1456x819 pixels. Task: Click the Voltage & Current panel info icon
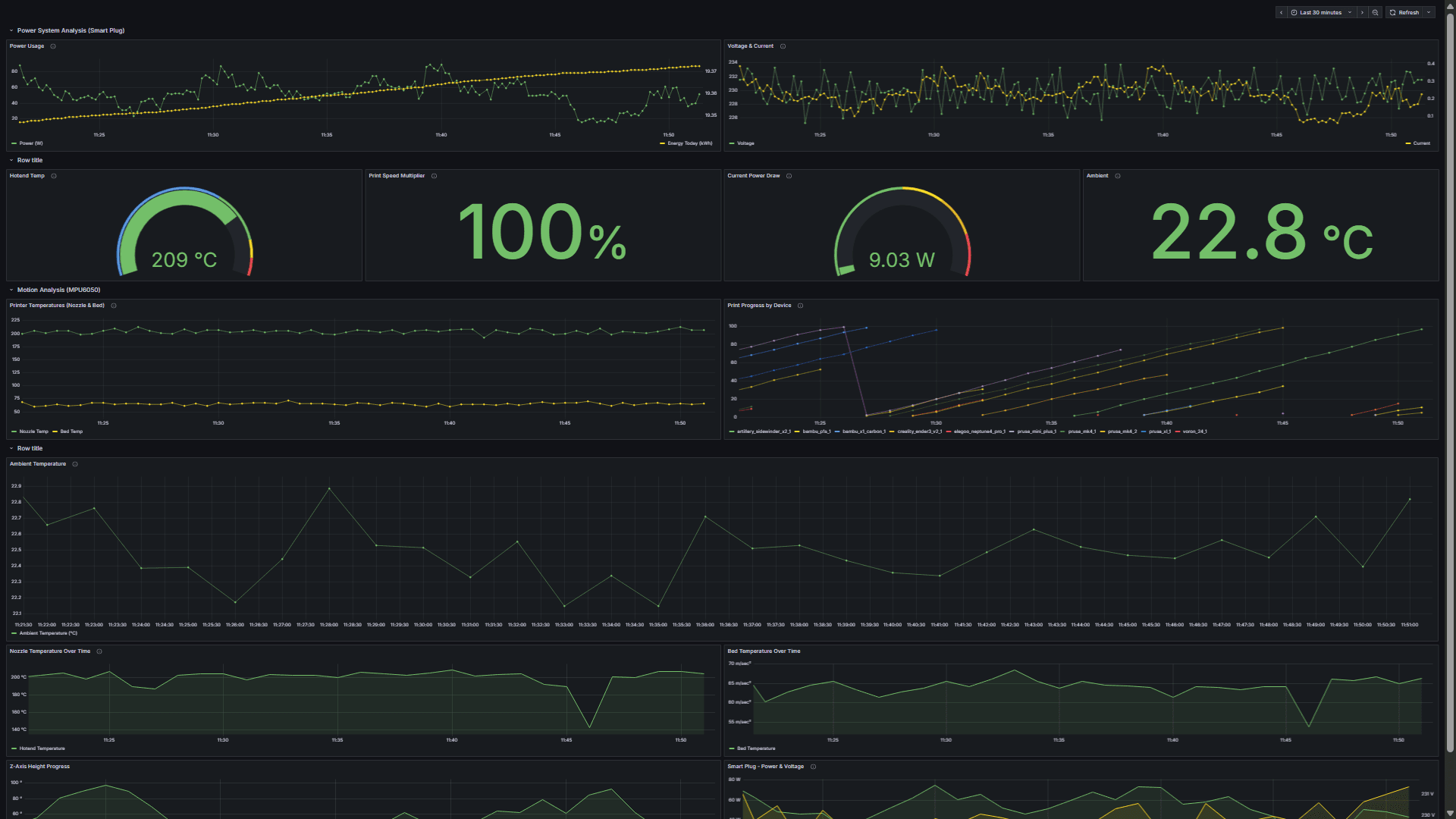783,46
